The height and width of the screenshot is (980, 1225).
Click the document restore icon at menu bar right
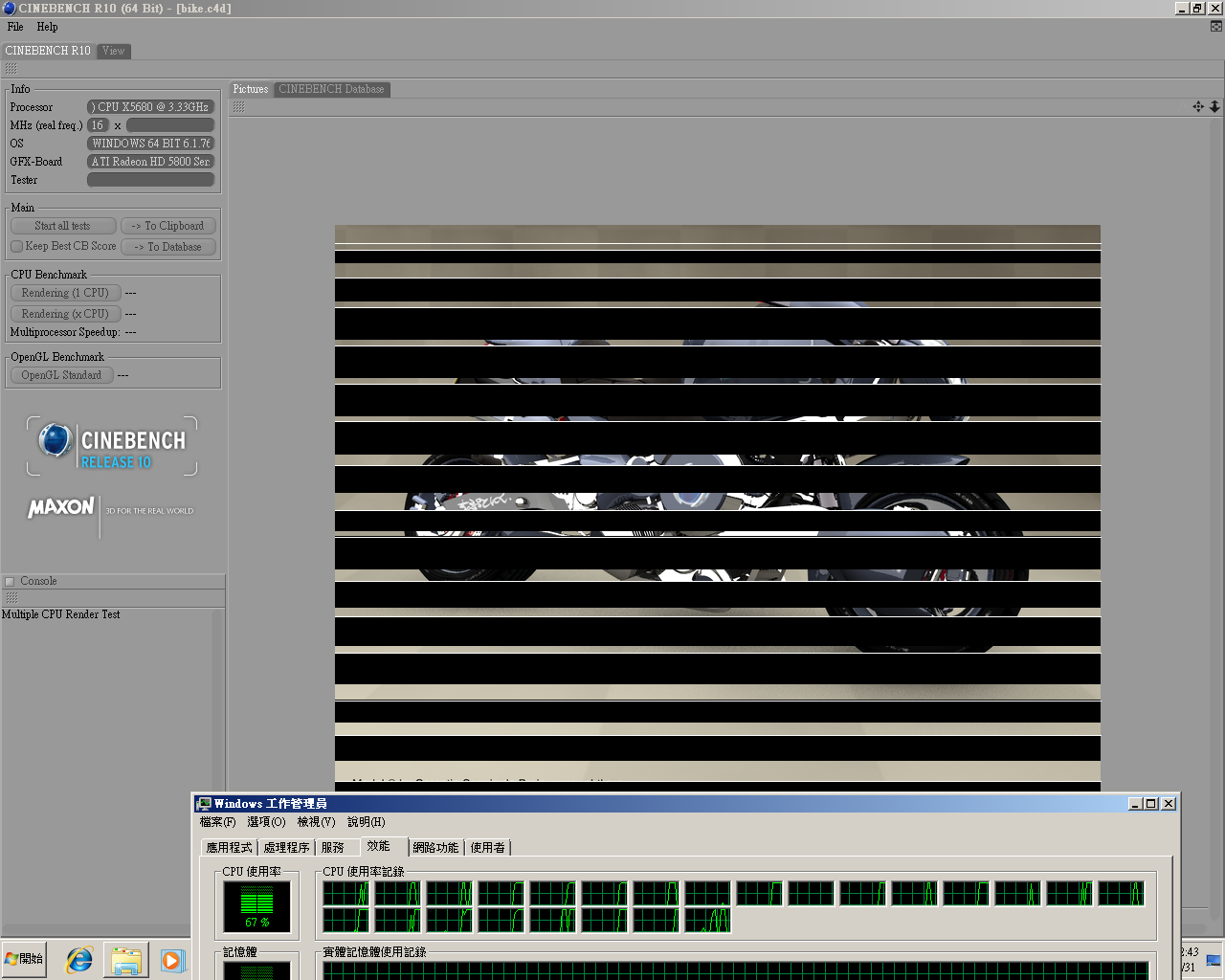(1215, 27)
